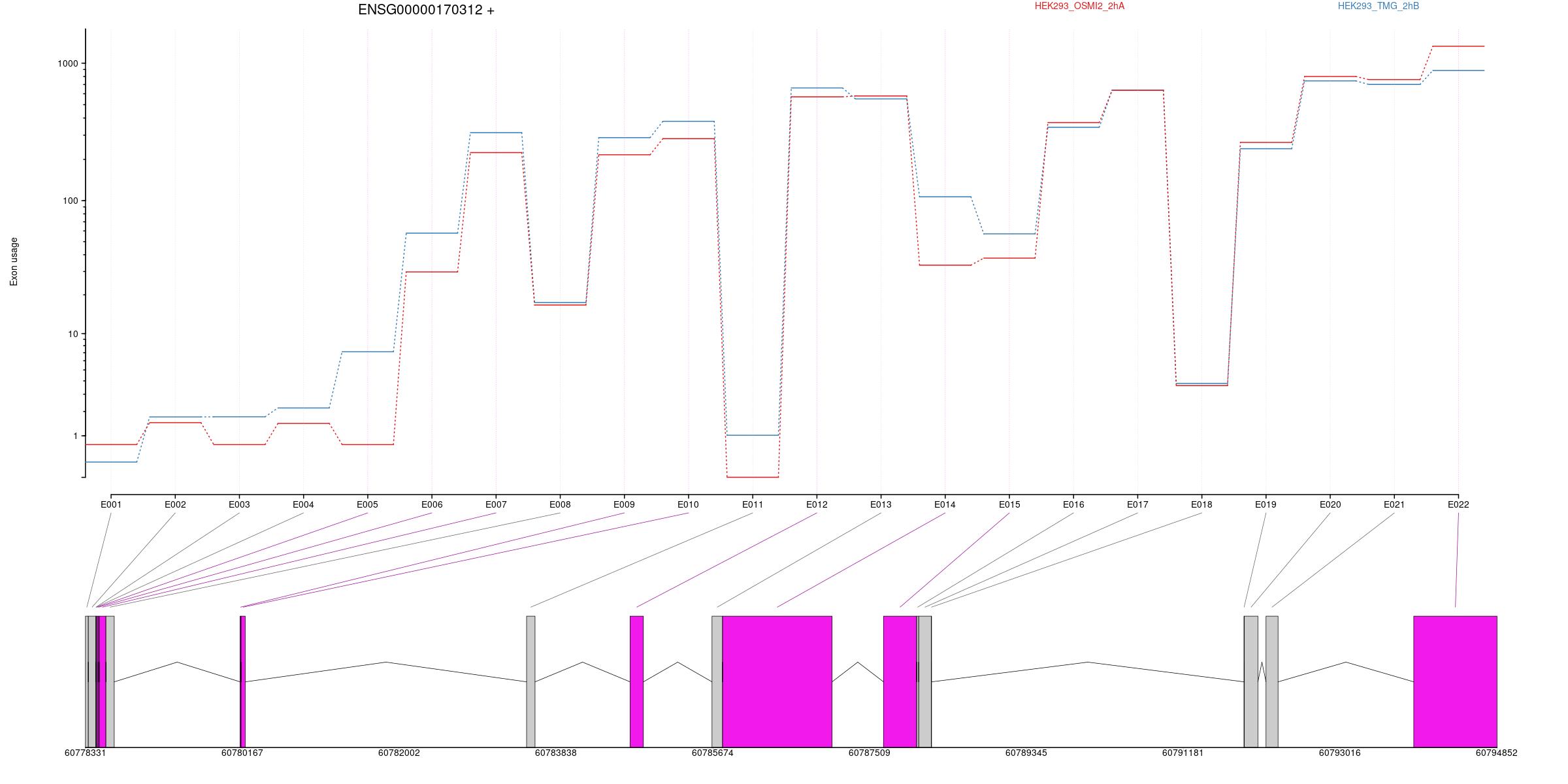Click genomic coordinate 60789345

pos(1026,753)
